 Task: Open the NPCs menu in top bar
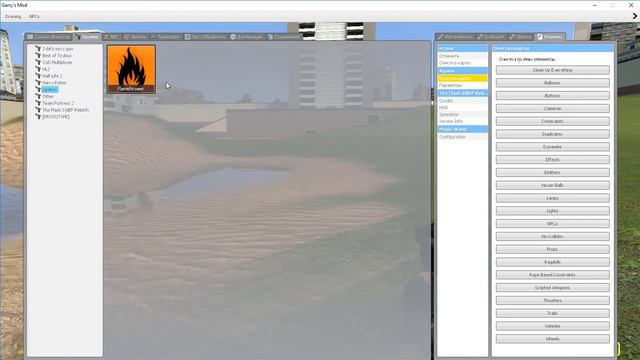click(34, 16)
